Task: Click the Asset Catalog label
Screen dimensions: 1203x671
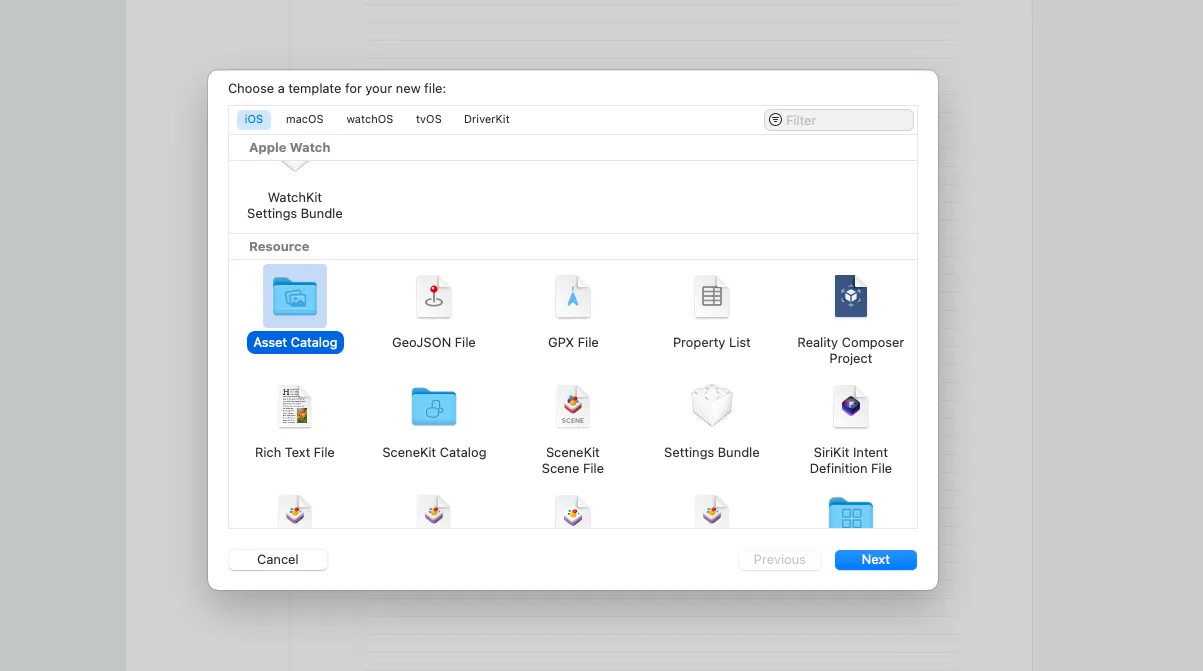Action: [x=295, y=342]
